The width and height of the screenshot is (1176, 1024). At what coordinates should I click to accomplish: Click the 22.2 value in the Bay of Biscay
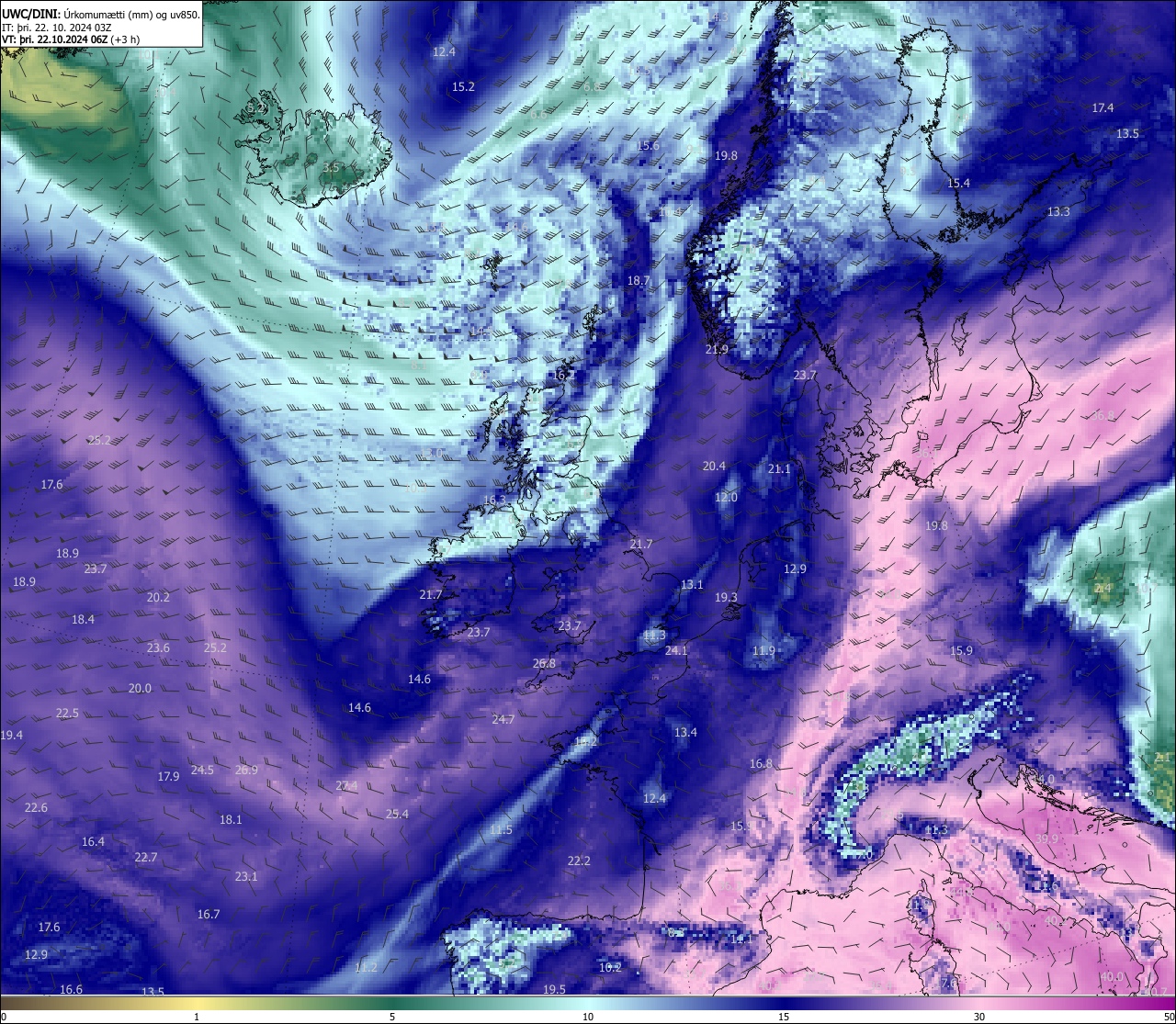coord(579,861)
